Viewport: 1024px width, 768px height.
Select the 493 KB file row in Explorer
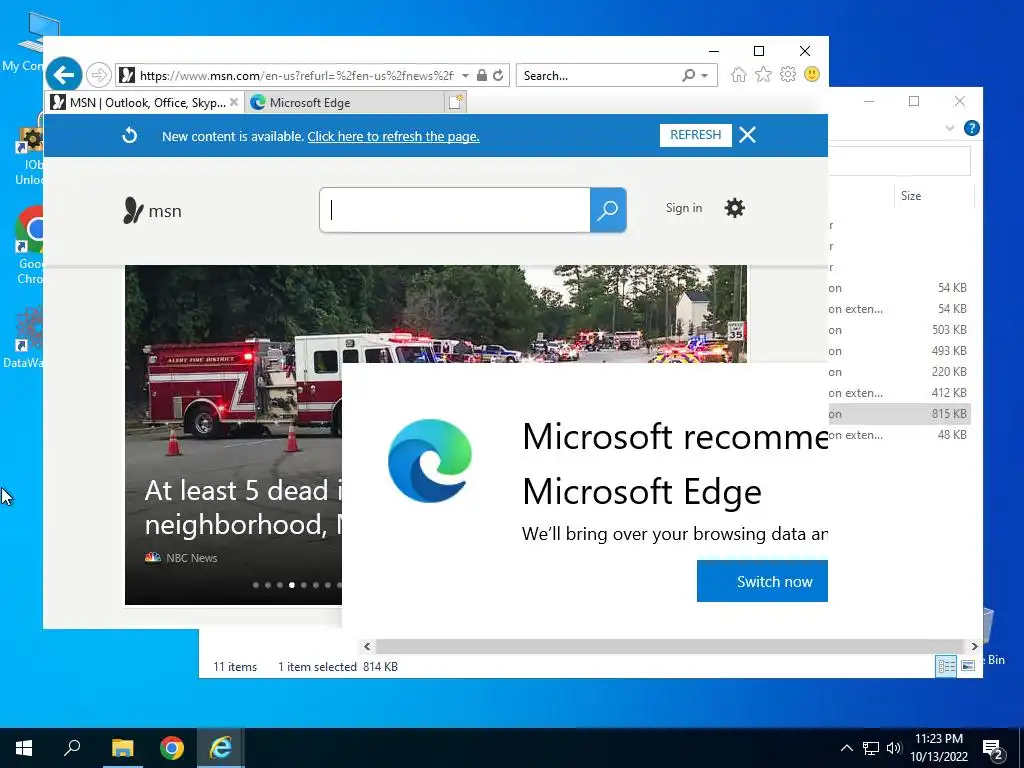[x=899, y=351]
